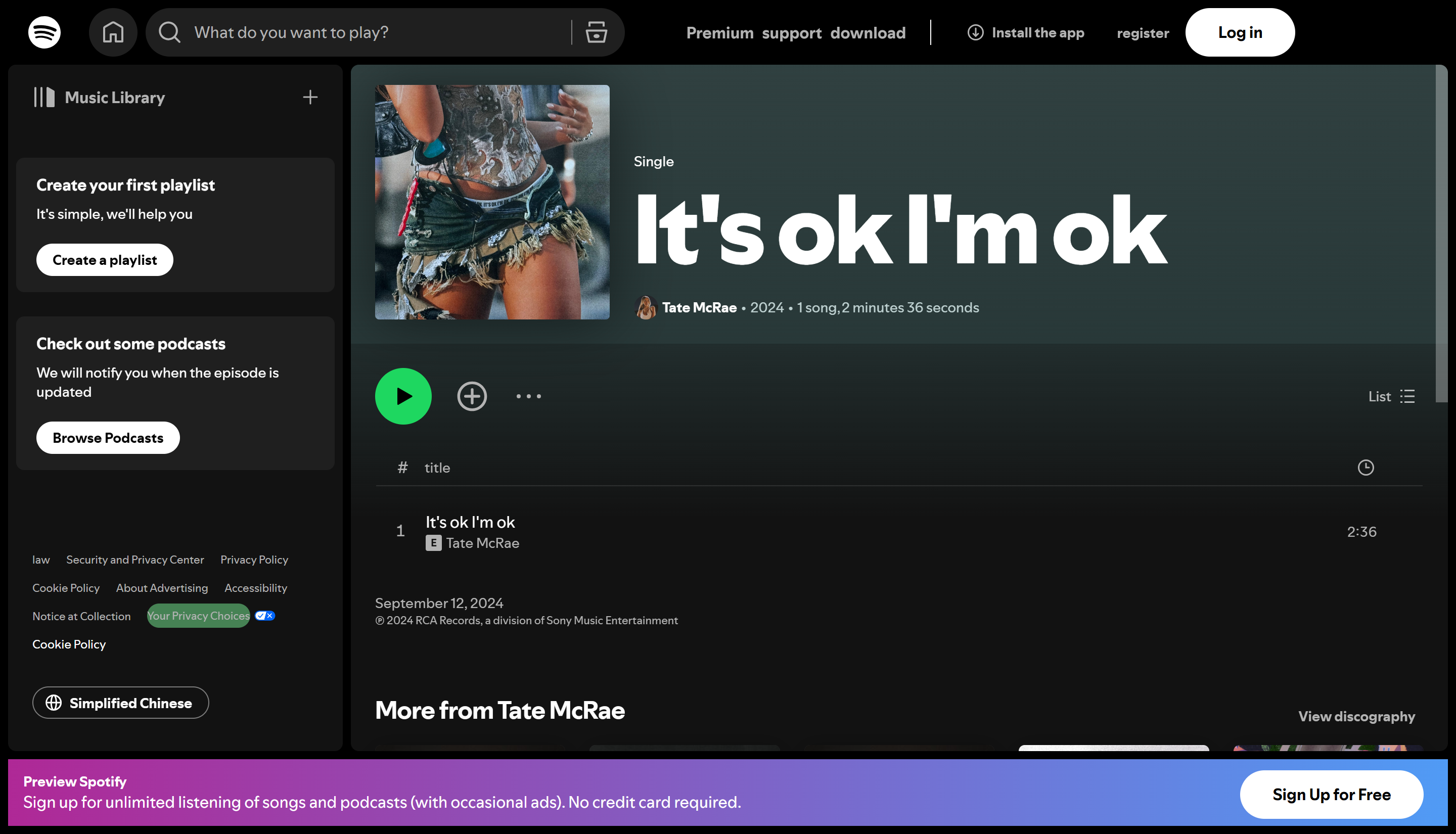Open the Browse icon in search bar

tap(596, 32)
